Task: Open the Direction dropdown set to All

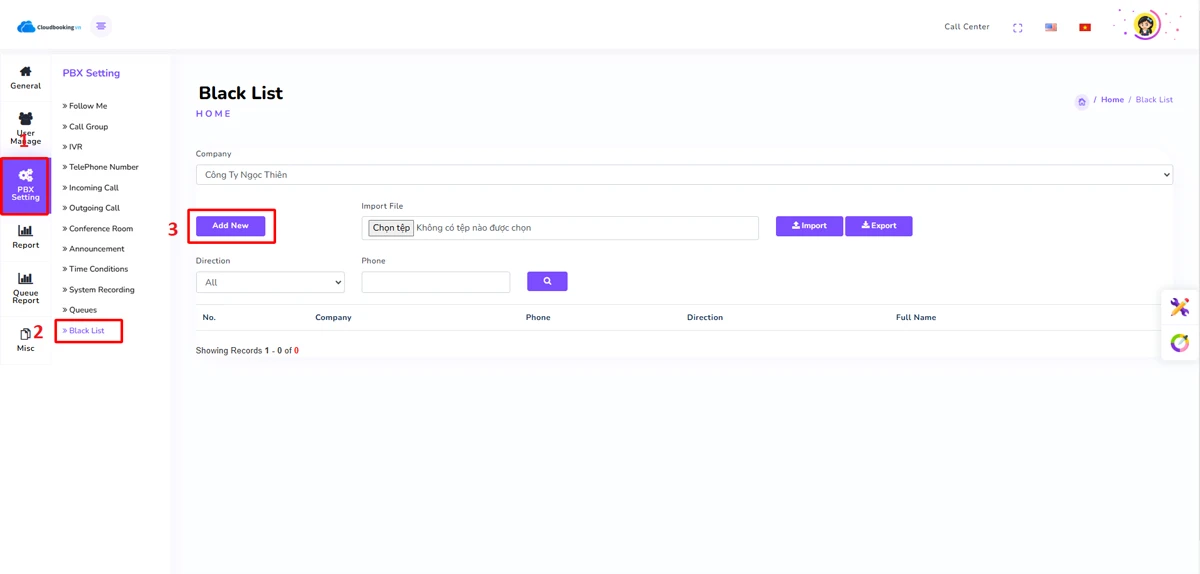Action: [270, 283]
